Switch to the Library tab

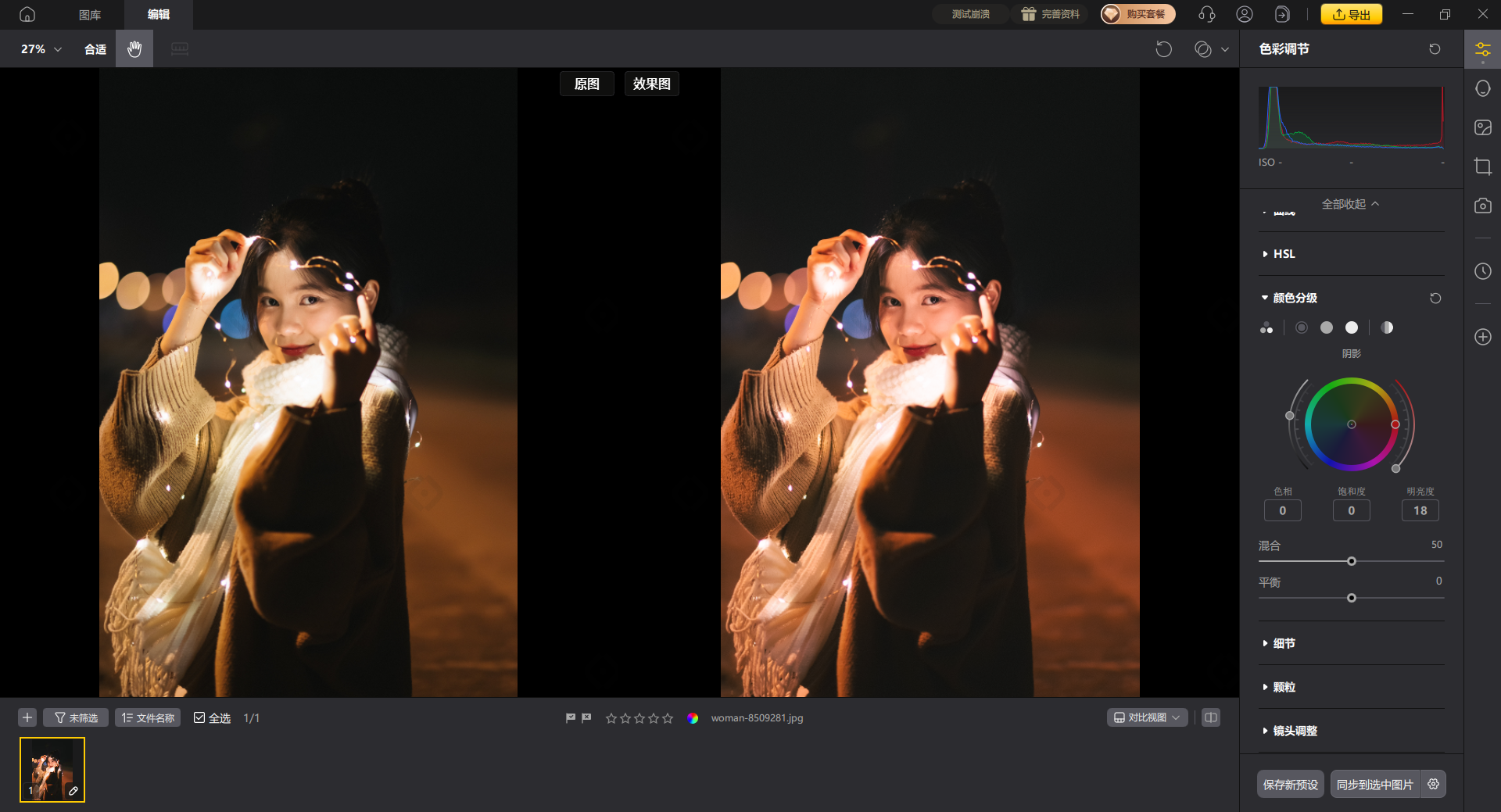tap(90, 14)
